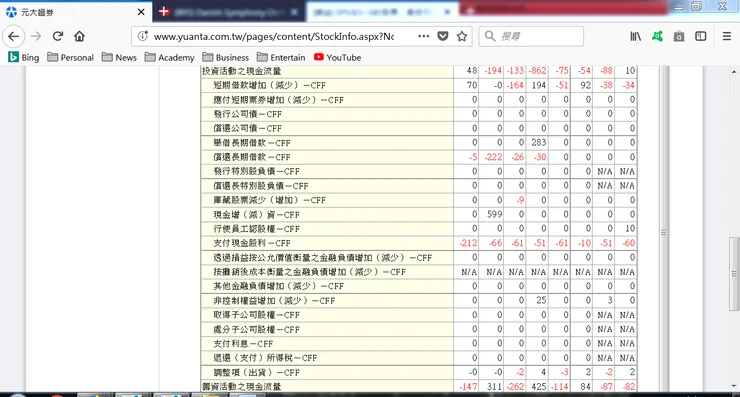This screenshot has width=740, height=397.
Task: Click the 搜尋 search box
Action: click(531, 36)
